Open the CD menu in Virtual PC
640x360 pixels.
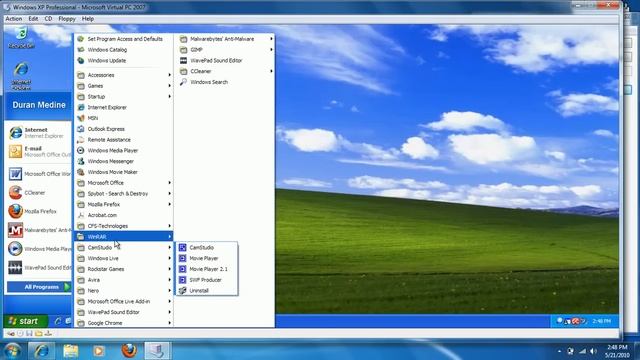pyautogui.click(x=48, y=19)
